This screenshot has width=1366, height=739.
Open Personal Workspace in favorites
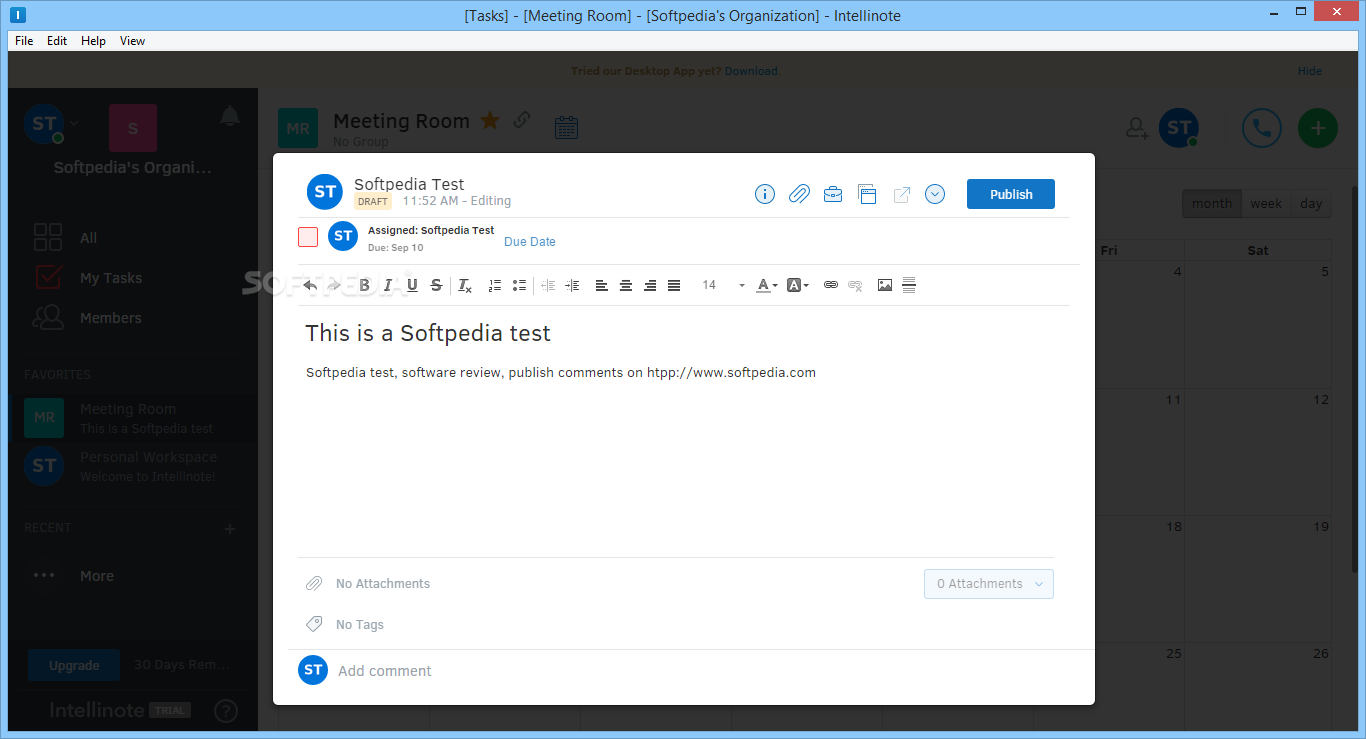(x=133, y=466)
